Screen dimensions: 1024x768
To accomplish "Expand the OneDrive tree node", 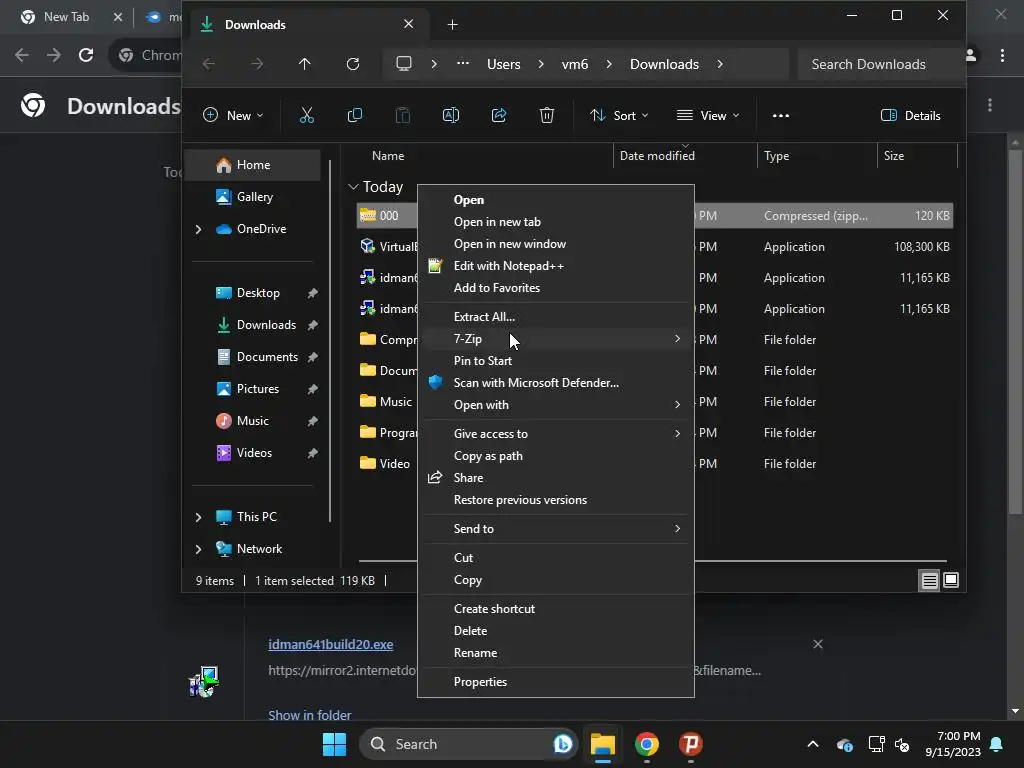I will click(199, 229).
